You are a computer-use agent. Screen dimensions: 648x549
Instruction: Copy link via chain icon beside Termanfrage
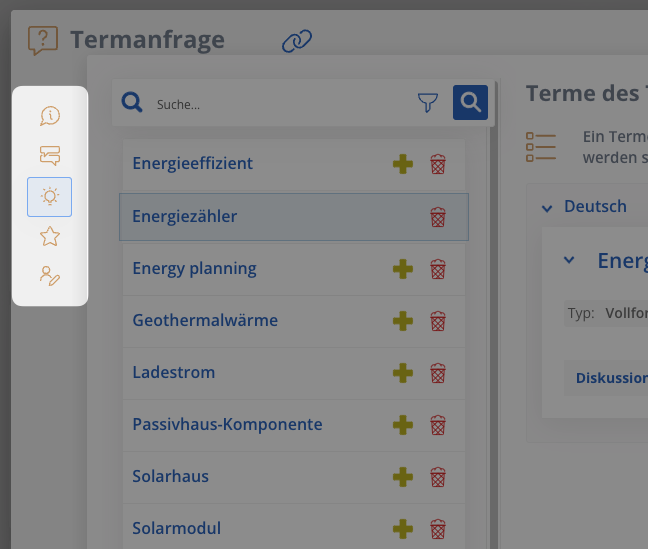point(297,41)
